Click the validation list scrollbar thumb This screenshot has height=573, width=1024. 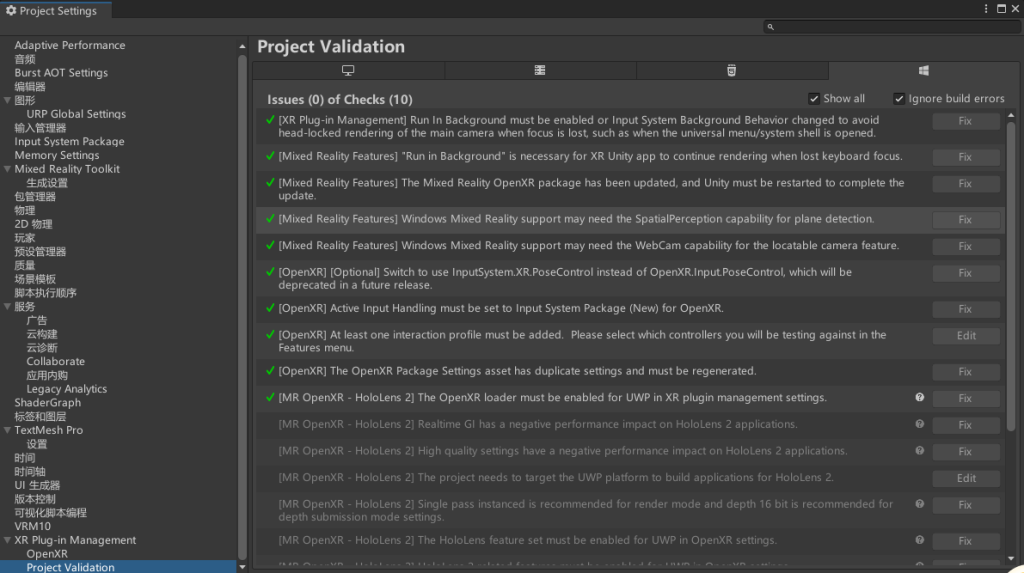pos(1011,274)
